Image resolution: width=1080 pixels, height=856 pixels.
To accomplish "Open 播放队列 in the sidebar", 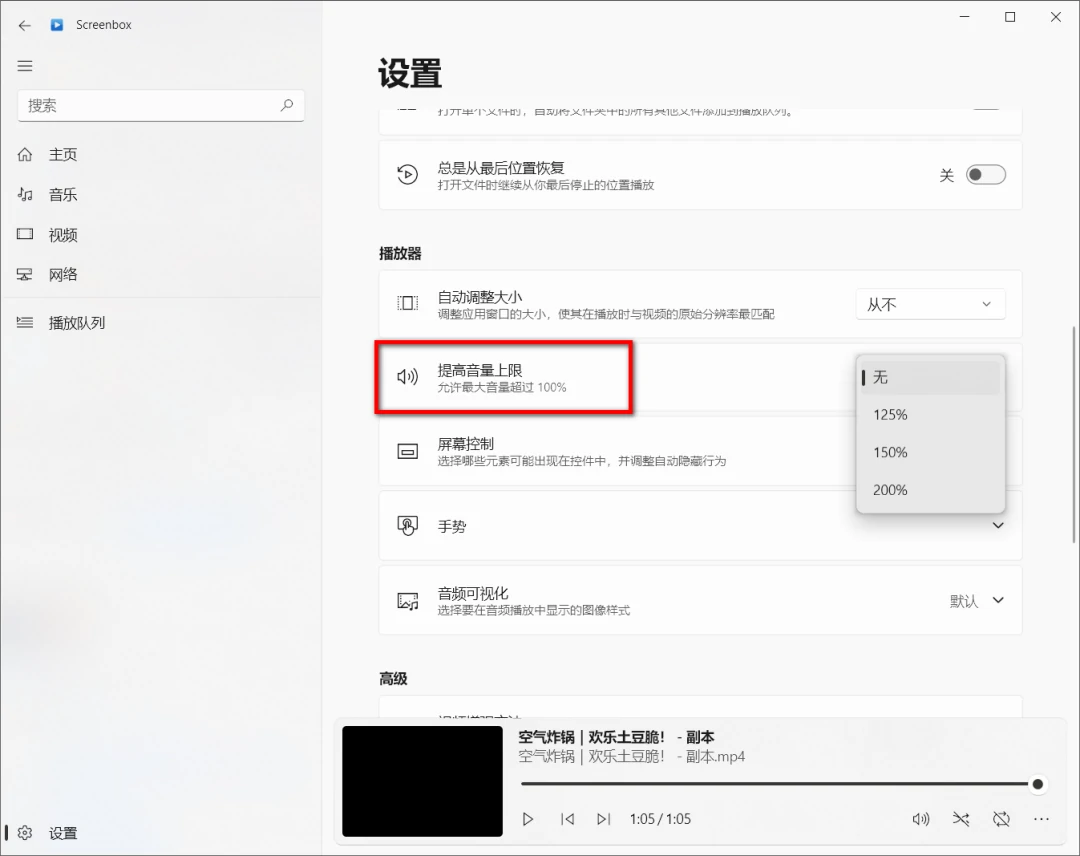I will 76,323.
